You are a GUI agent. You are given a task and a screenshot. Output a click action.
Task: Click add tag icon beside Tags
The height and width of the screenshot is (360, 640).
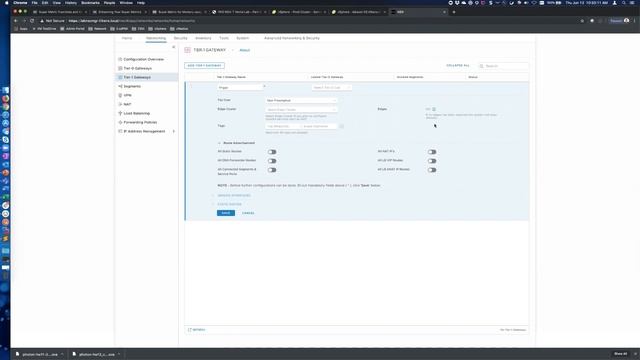(342, 126)
